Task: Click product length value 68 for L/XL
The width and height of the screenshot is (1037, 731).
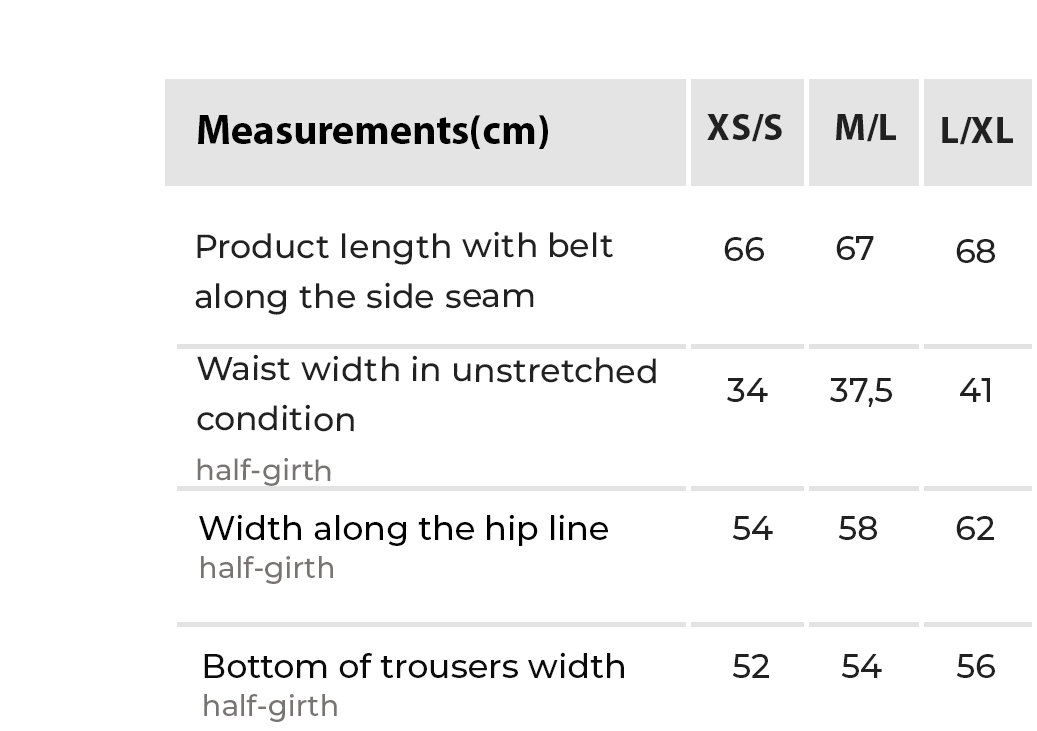Action: (x=975, y=251)
